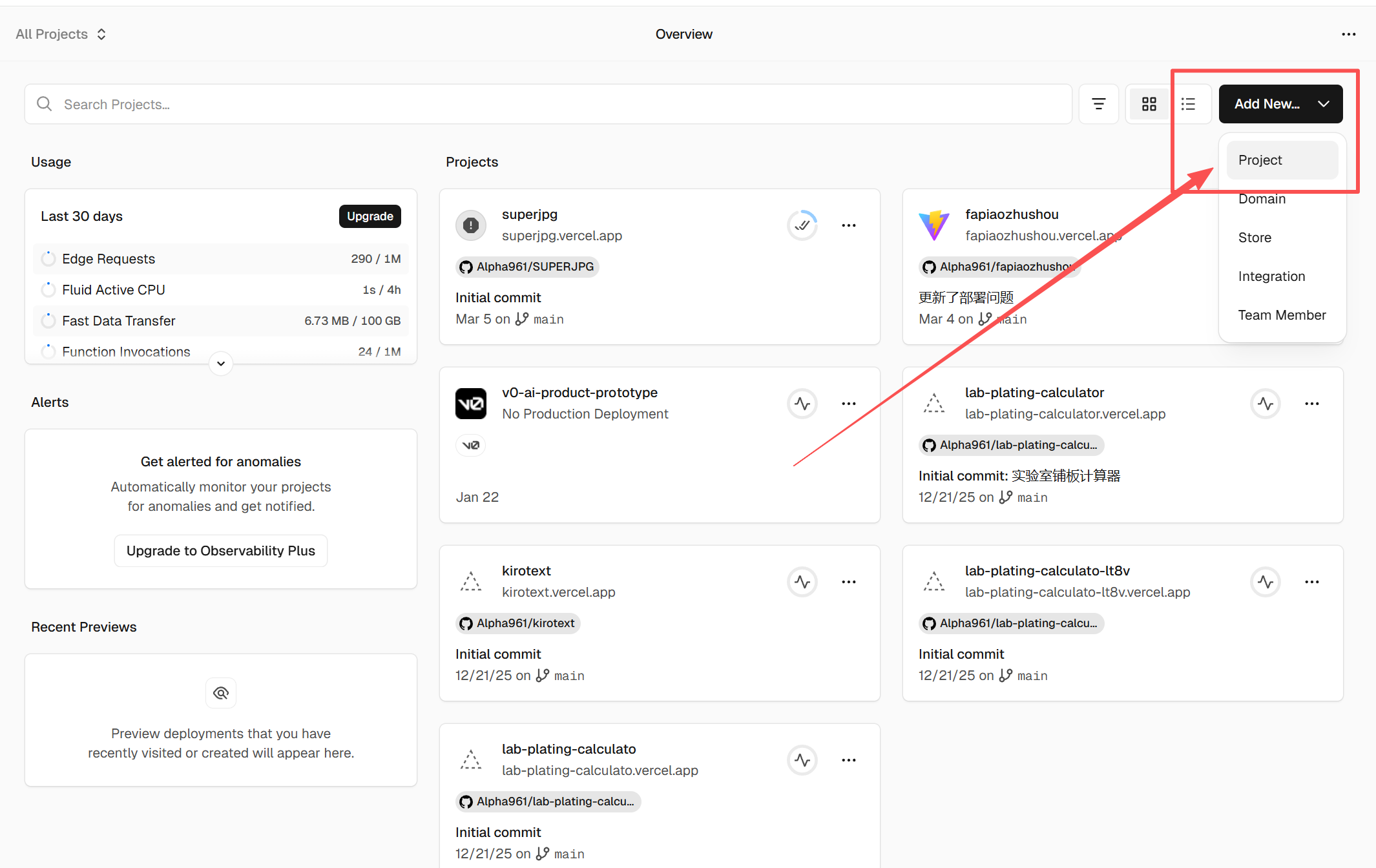This screenshot has height=868, width=1376.
Task: Click the superjpg deployment status icon
Action: (802, 225)
